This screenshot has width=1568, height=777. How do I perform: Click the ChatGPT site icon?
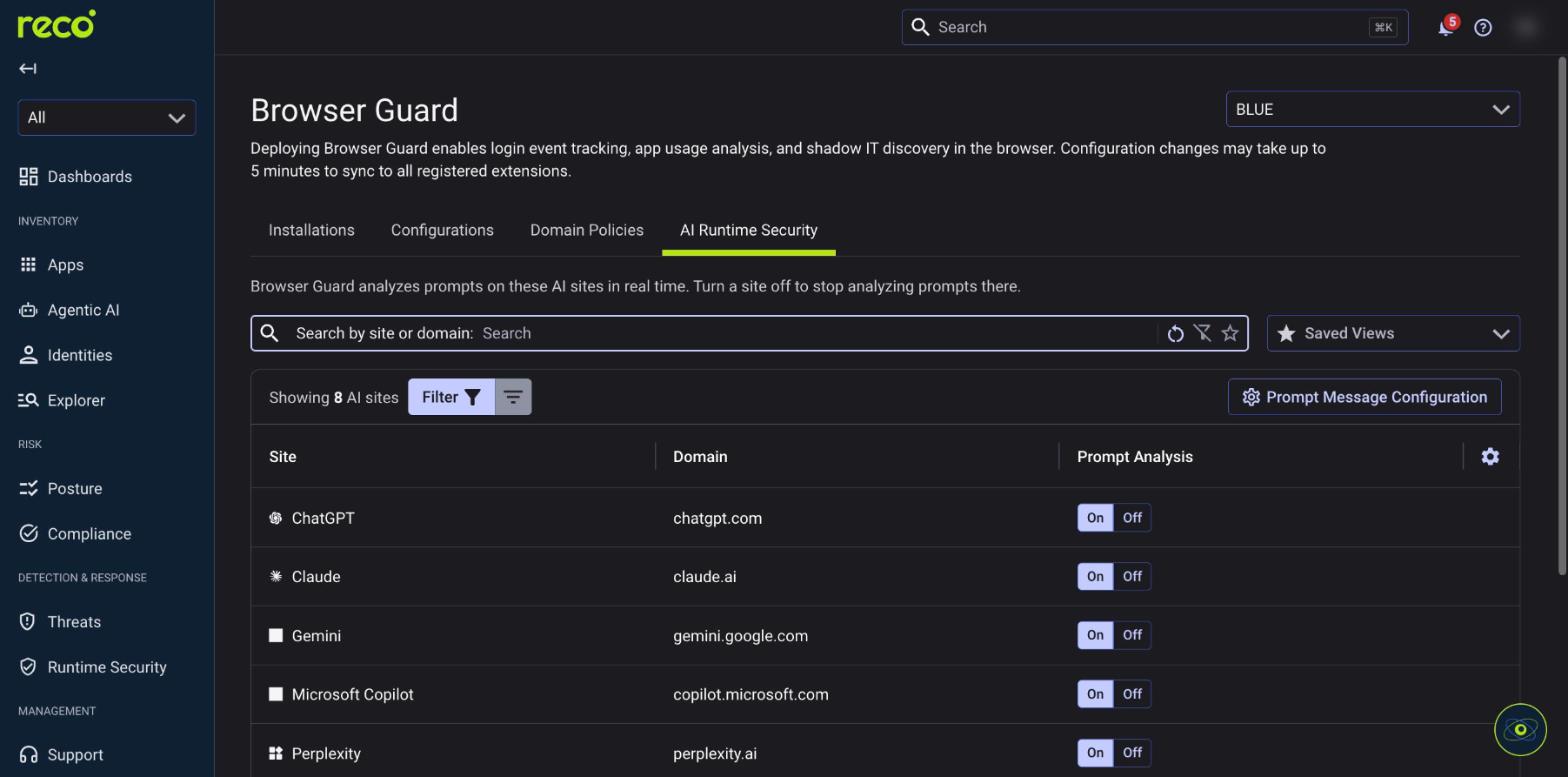tap(276, 518)
